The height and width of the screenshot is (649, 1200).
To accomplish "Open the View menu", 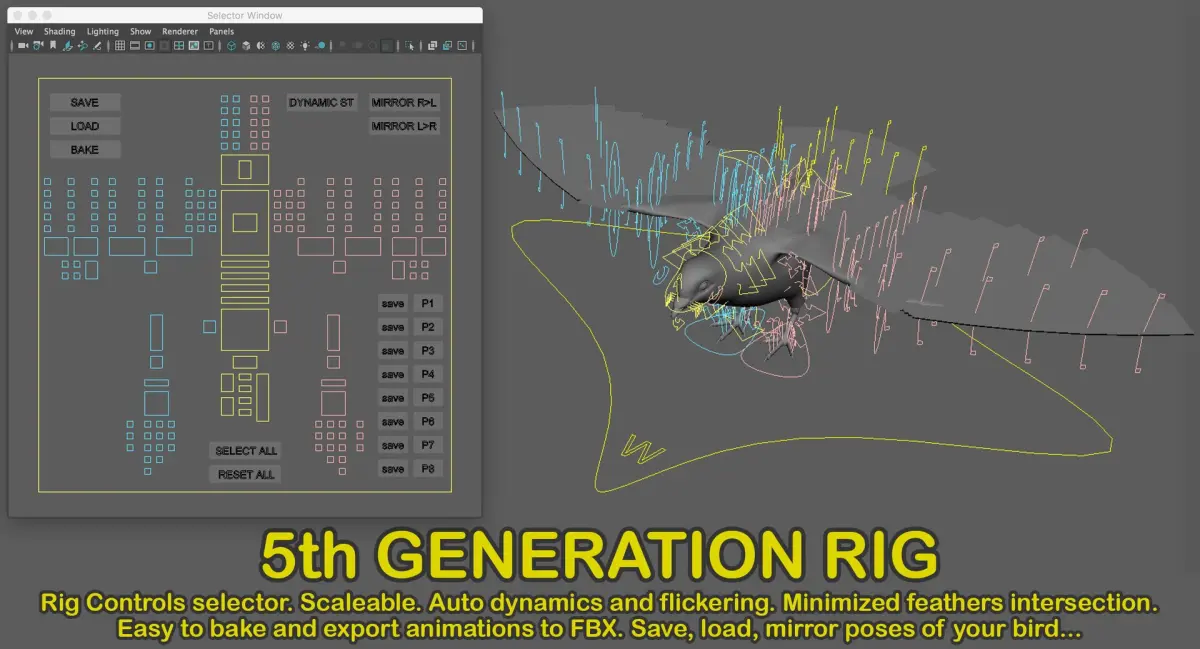I will [24, 31].
